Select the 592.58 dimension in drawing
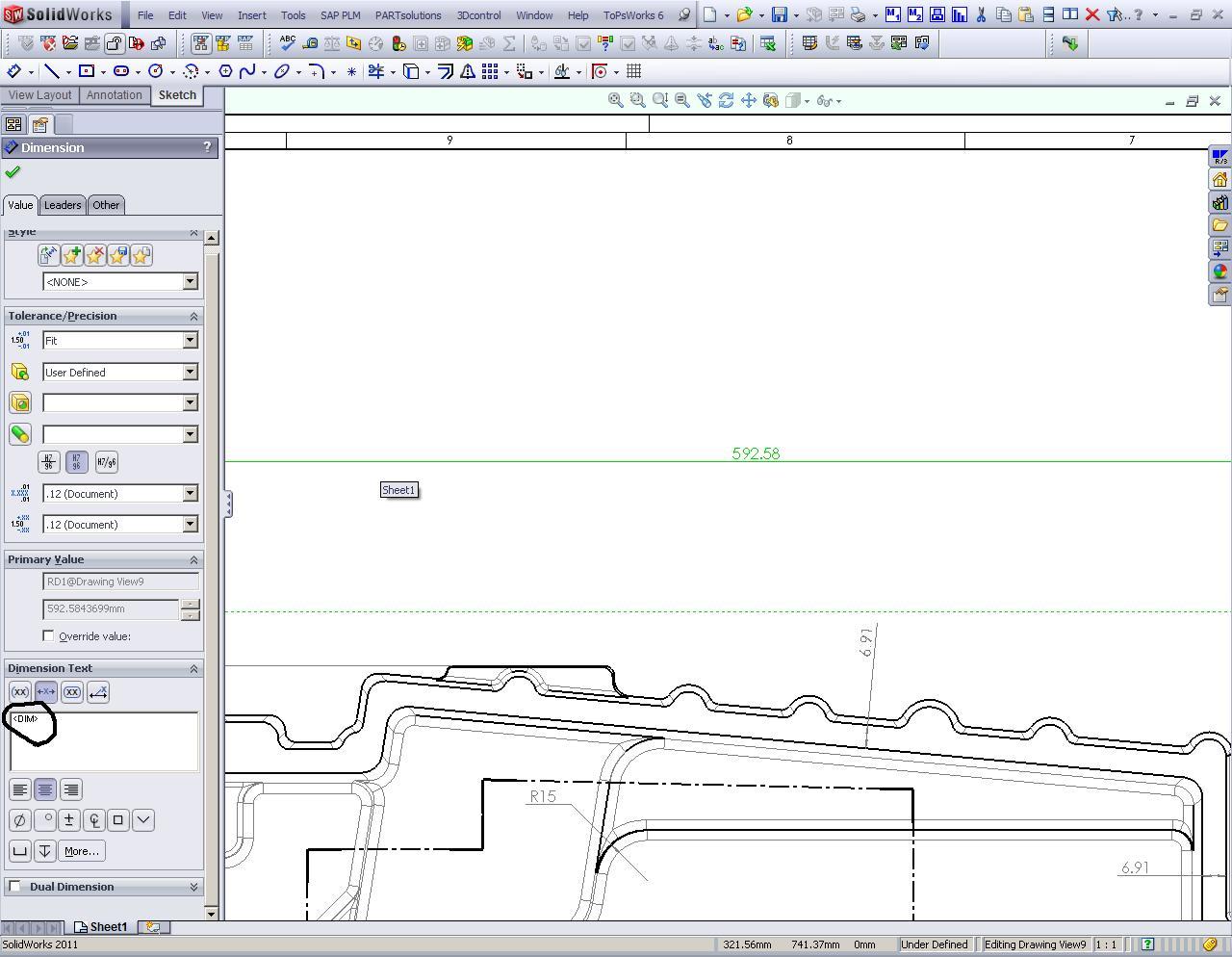 [756, 453]
